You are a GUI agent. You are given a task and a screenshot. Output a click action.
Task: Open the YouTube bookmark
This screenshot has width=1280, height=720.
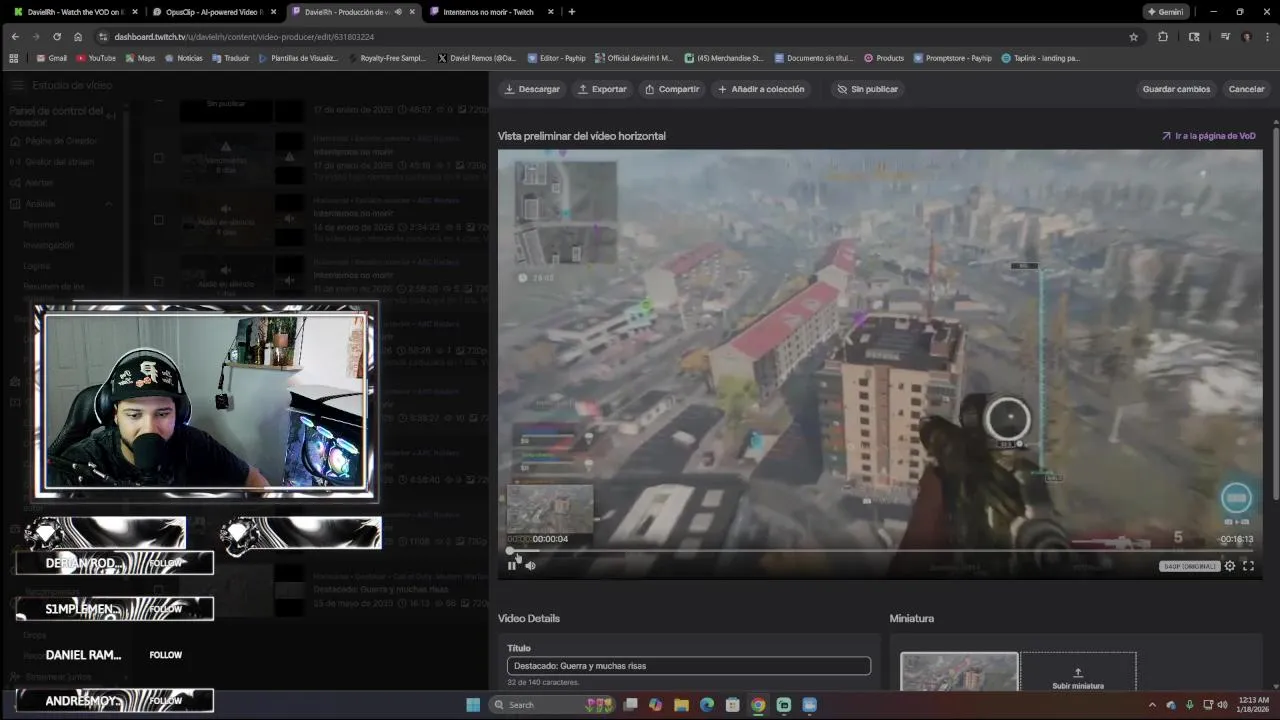pos(96,58)
